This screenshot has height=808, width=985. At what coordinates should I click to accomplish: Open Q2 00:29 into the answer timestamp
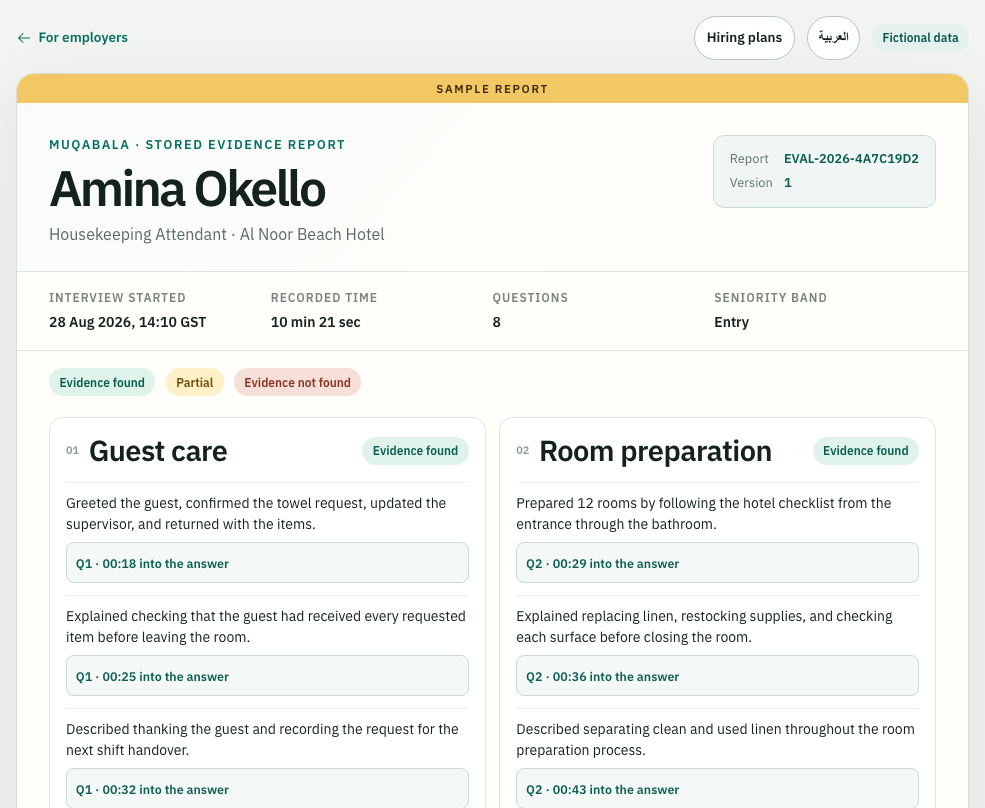point(717,563)
